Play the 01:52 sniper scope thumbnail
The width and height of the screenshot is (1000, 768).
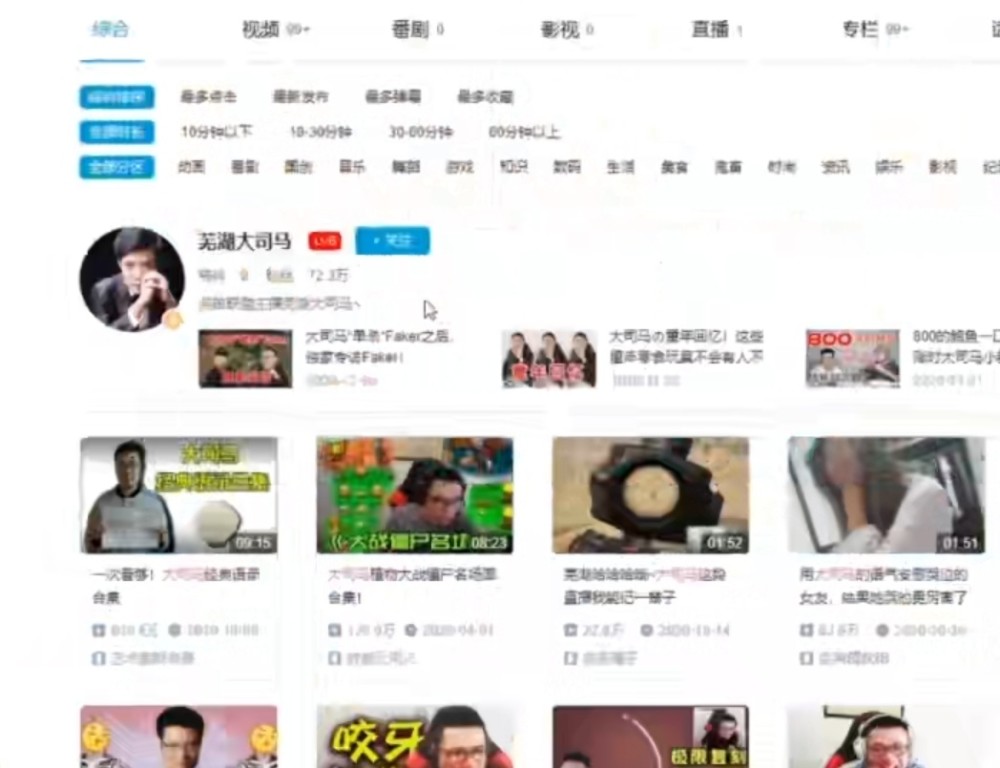tap(651, 495)
